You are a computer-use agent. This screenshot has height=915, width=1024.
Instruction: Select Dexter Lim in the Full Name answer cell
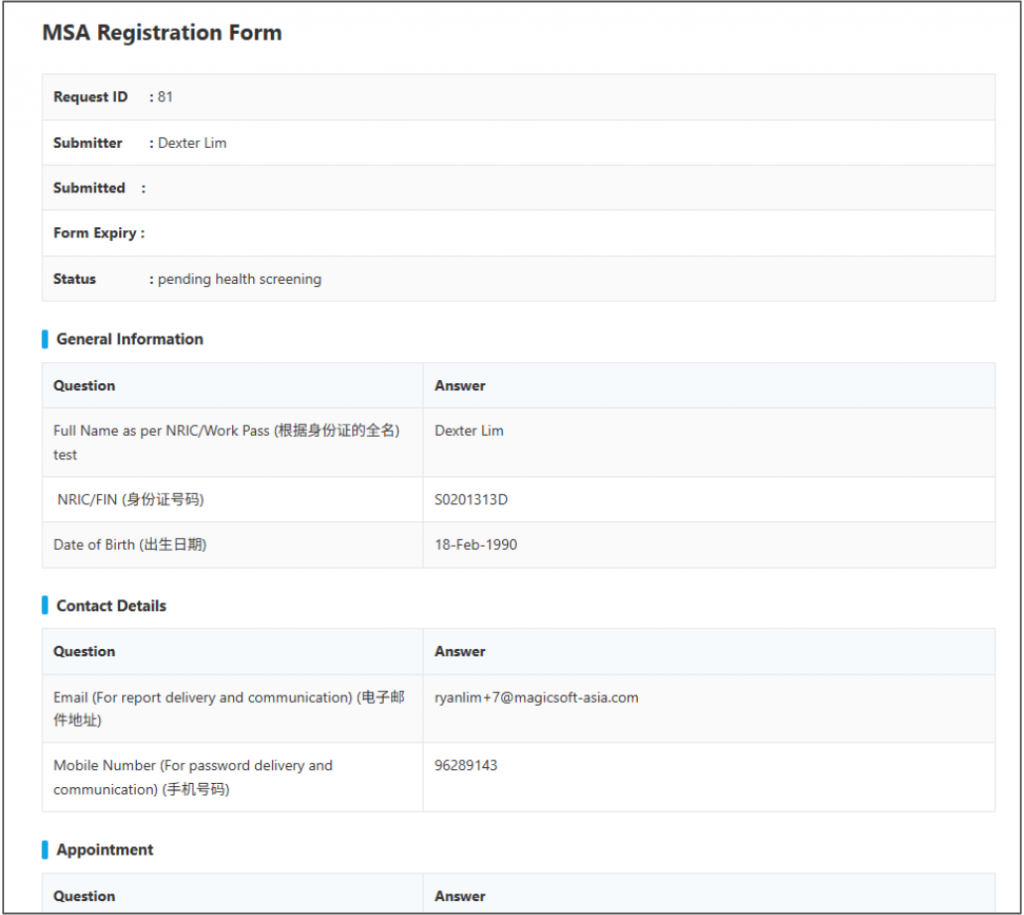pyautogui.click(x=469, y=431)
